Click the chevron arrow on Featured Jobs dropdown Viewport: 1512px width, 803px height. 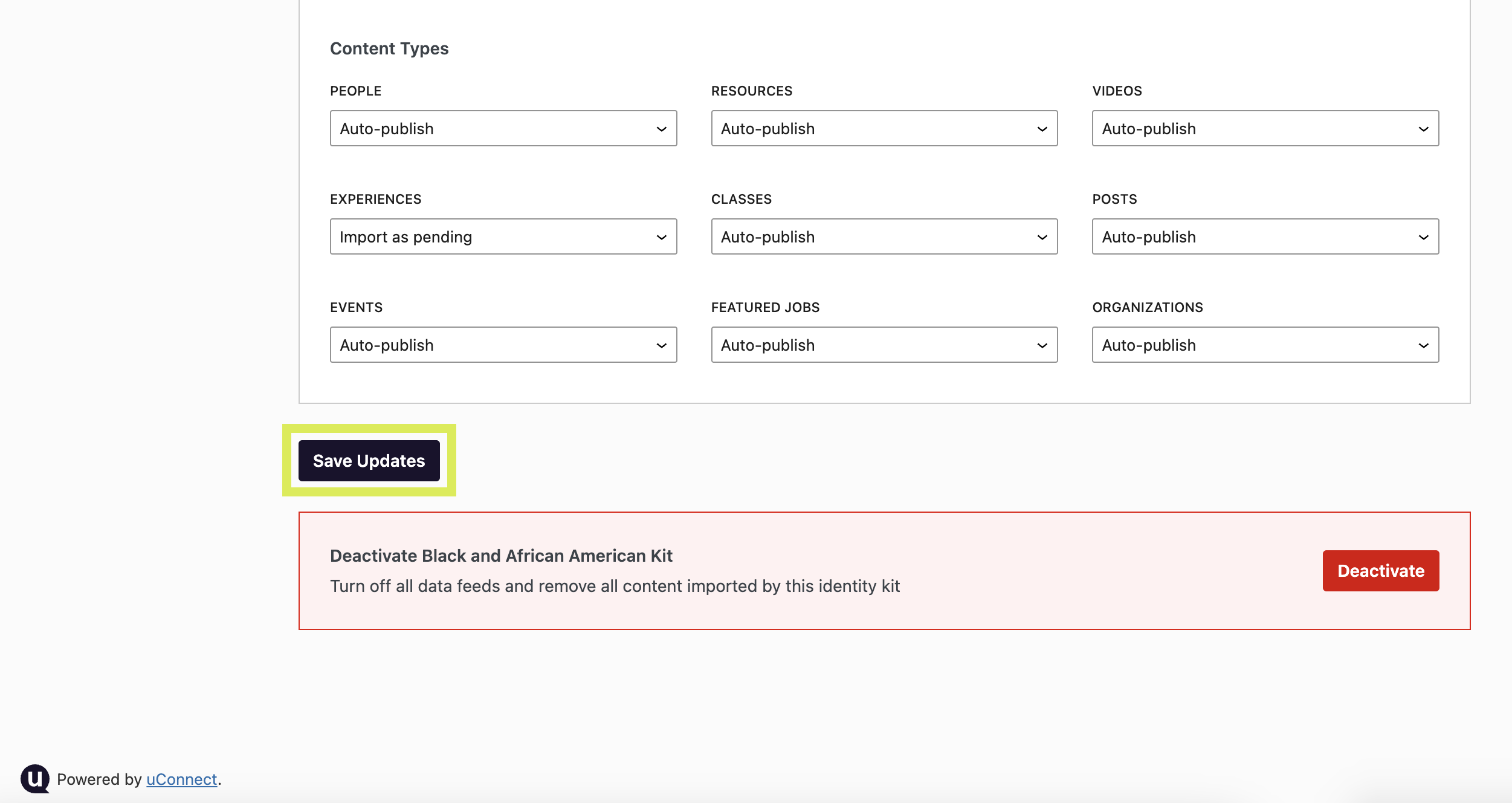(1042, 345)
